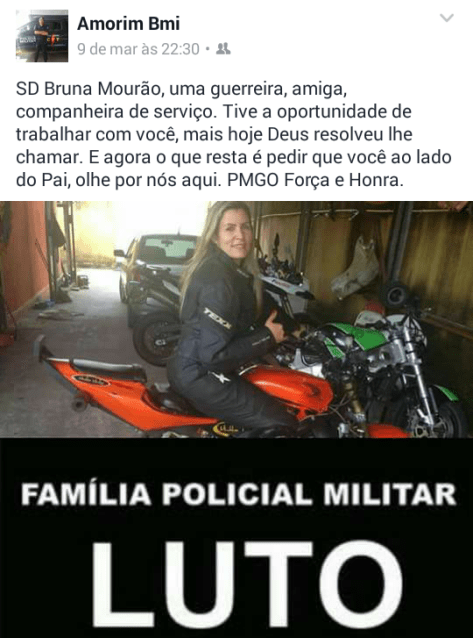
Task: Open the post options chevron menu
Action: [447, 18]
